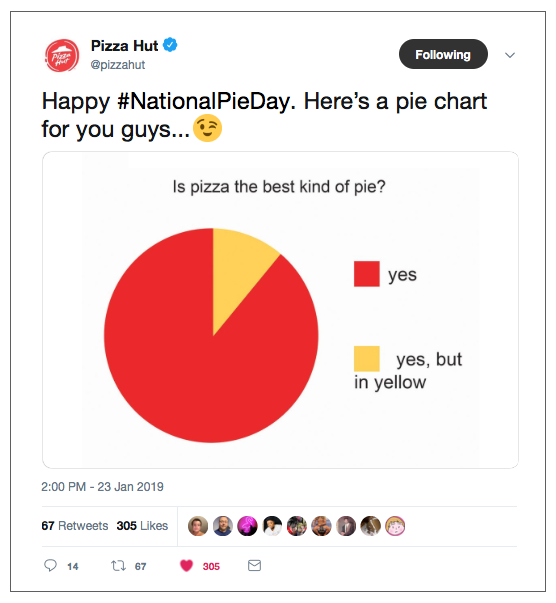Click the retweet arrows icon

[x=118, y=566]
